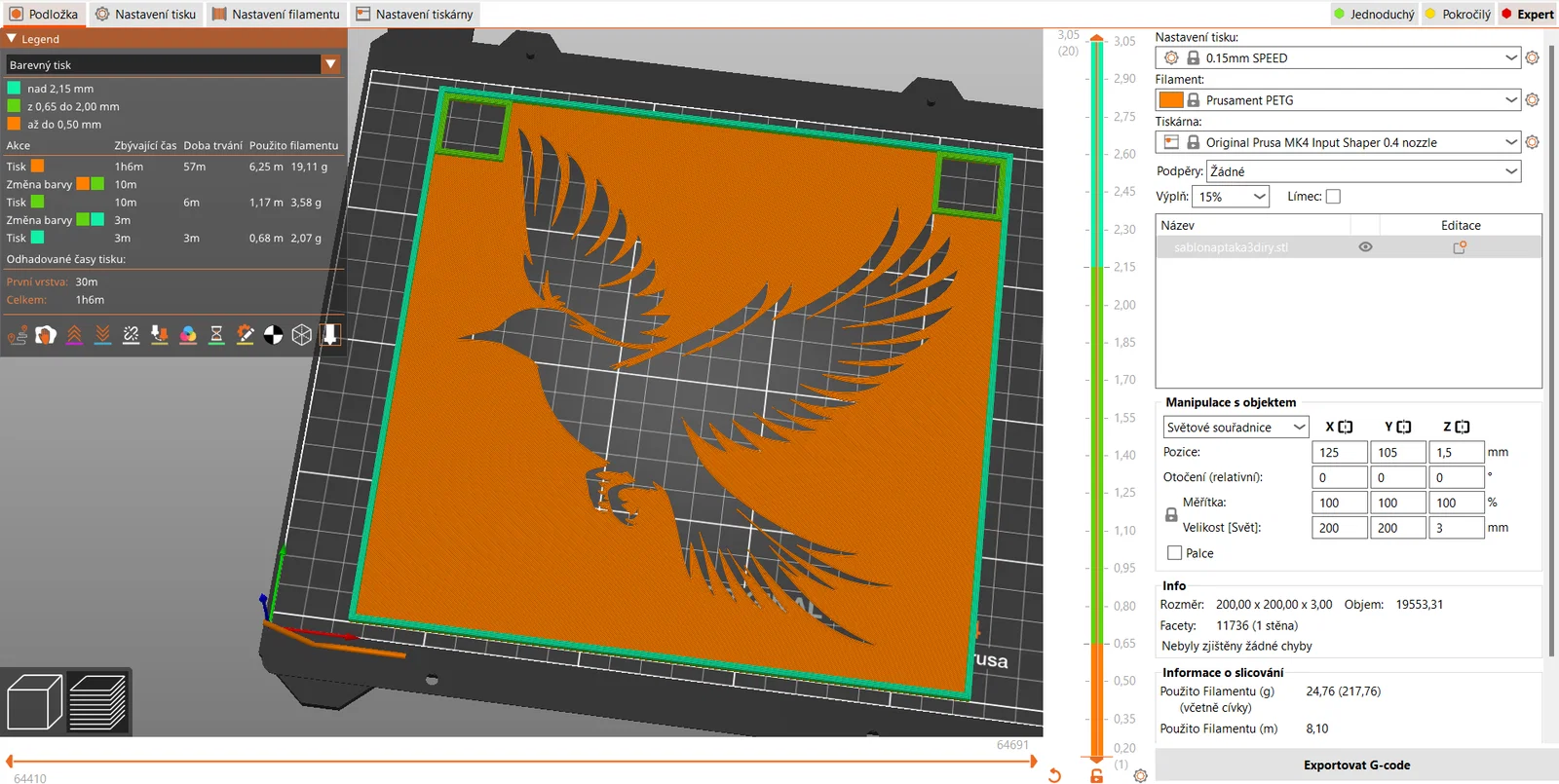Image resolution: width=1559 pixels, height=784 pixels.
Task: Click the Velikost Z field showing 3
Action: [1457, 528]
